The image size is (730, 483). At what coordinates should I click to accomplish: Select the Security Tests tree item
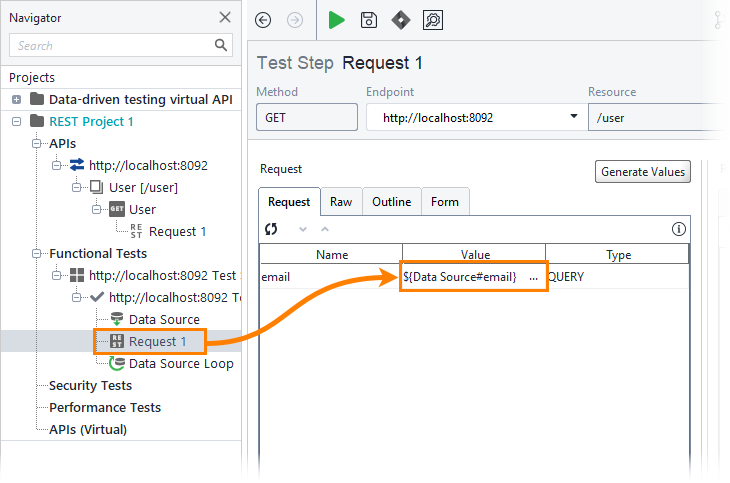click(x=90, y=386)
